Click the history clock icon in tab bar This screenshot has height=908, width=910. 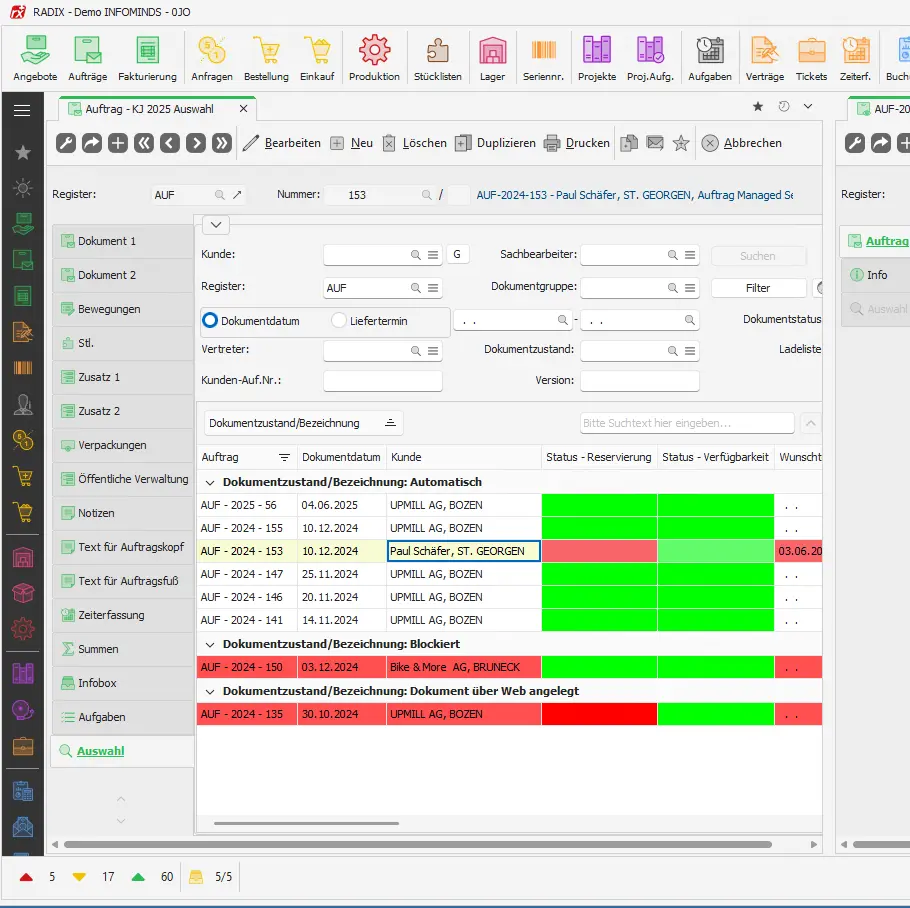point(783,107)
